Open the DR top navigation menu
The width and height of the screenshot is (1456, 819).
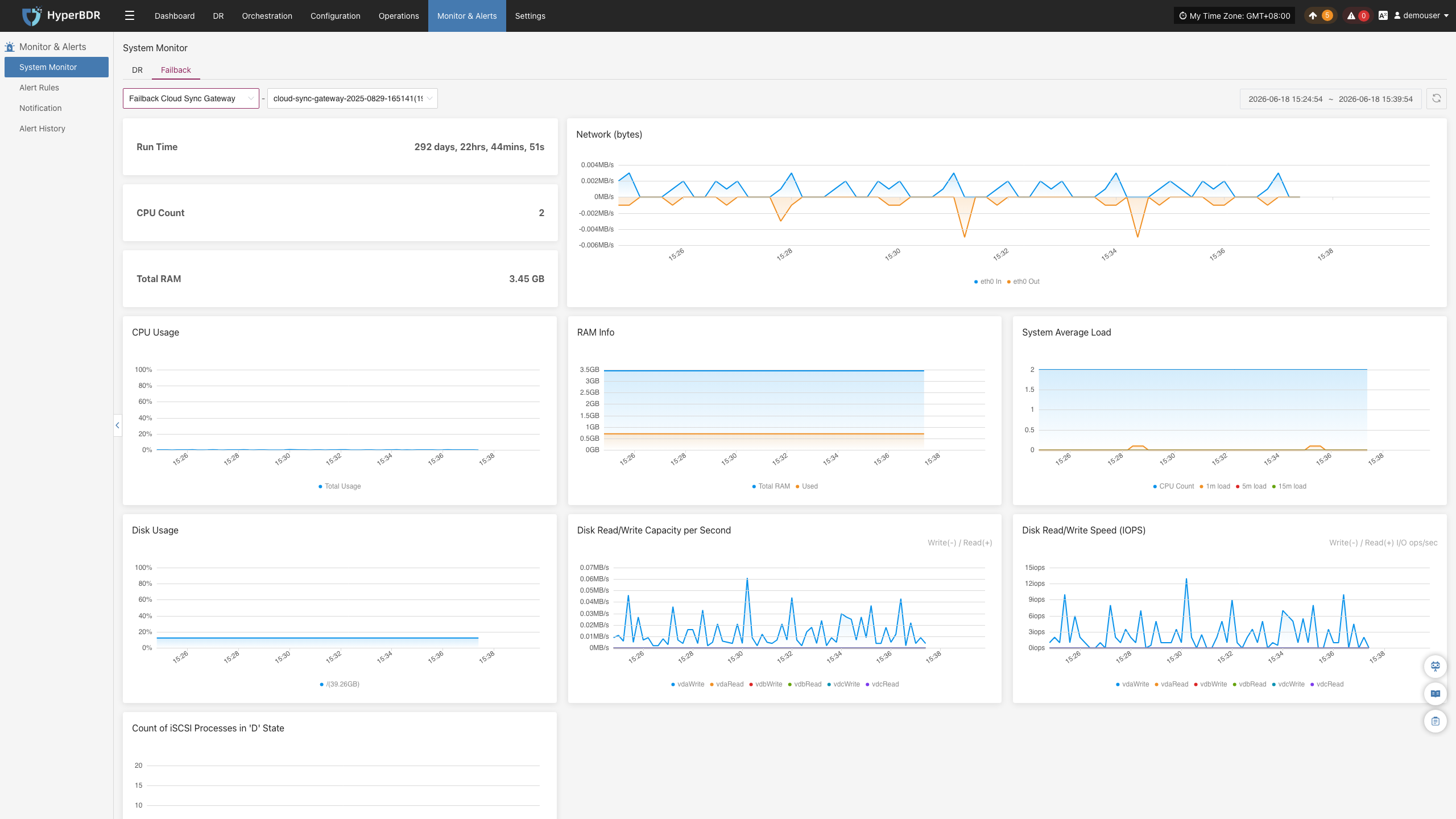tap(218, 16)
